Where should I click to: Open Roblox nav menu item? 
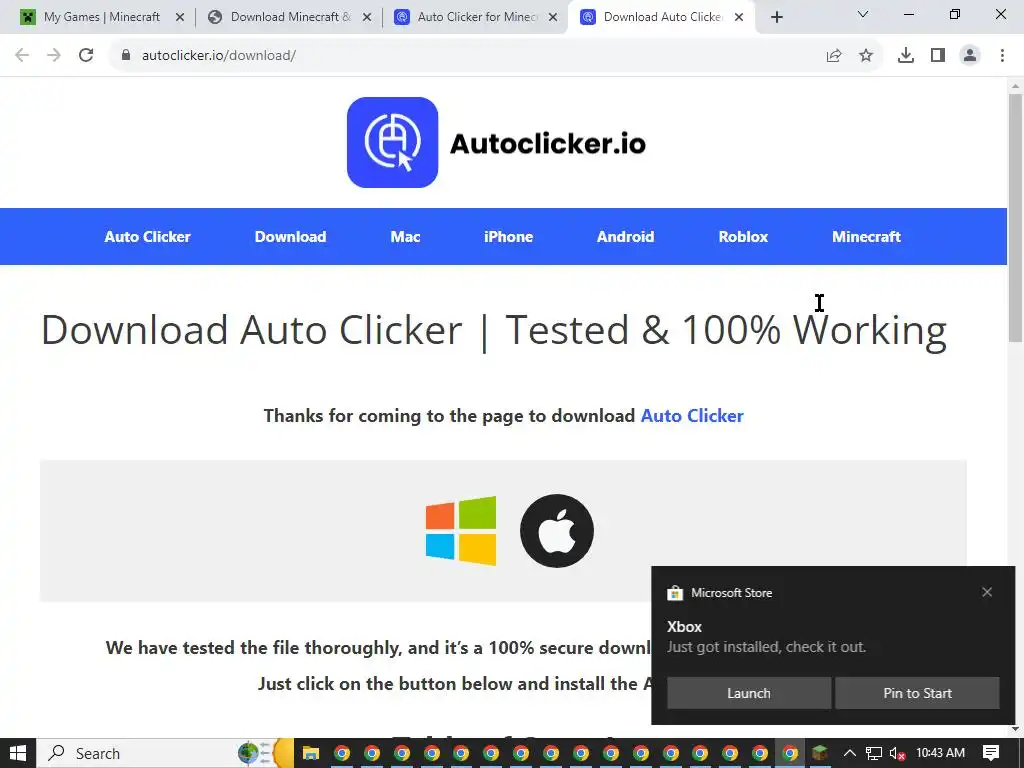(x=743, y=236)
